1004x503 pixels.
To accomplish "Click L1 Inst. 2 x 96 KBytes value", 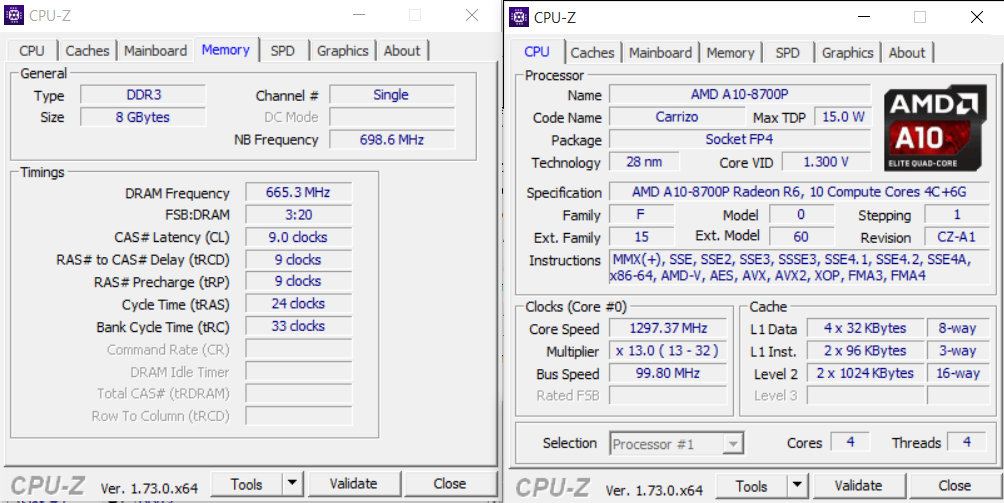I will click(865, 351).
